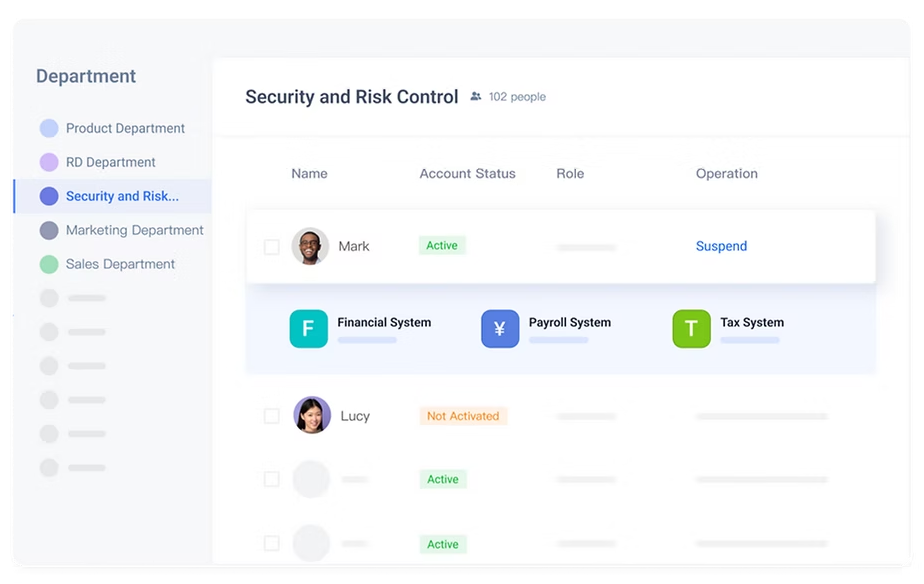Image resolution: width=924 pixels, height=584 pixels.
Task: Click the Name column header
Action: pos(309,173)
